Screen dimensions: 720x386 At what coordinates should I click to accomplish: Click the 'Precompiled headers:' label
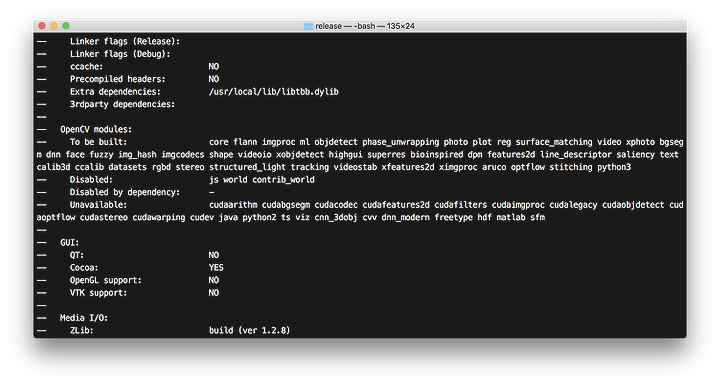(118, 79)
